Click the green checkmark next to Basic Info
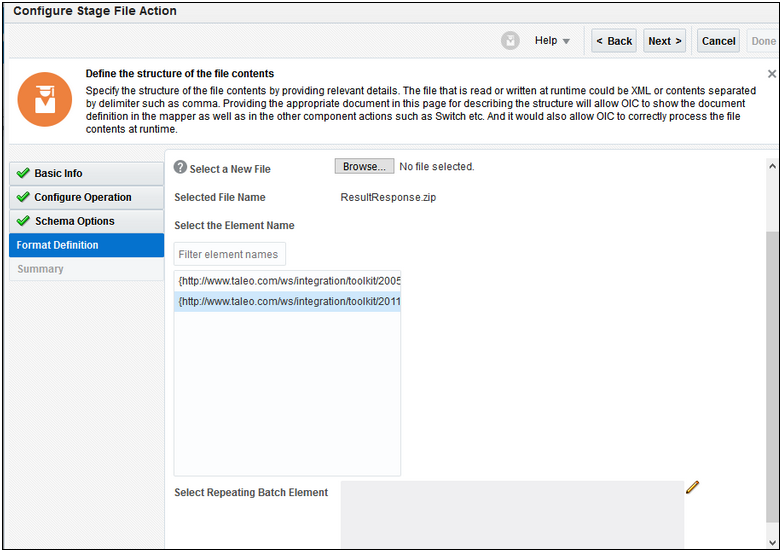The image size is (783, 551). pyautogui.click(x=23, y=173)
